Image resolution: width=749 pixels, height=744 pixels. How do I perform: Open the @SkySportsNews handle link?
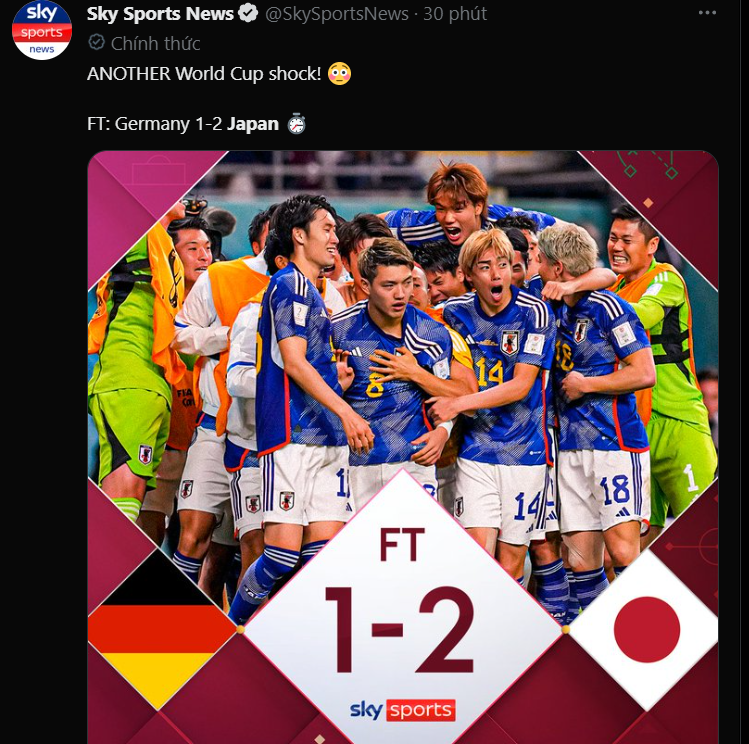pos(337,14)
